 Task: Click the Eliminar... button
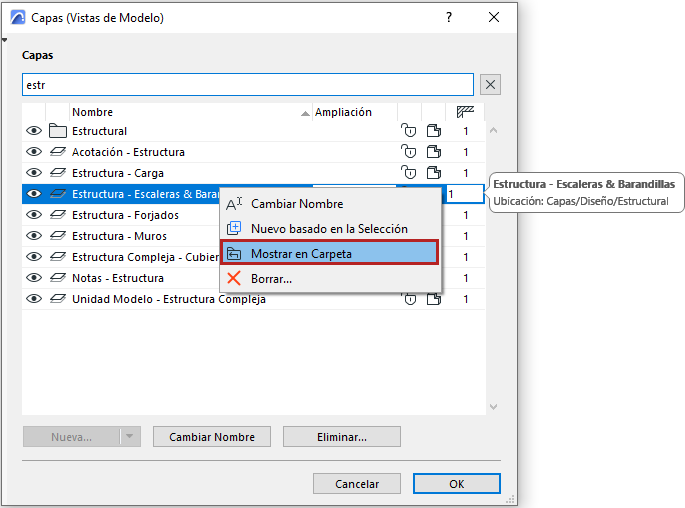342,436
